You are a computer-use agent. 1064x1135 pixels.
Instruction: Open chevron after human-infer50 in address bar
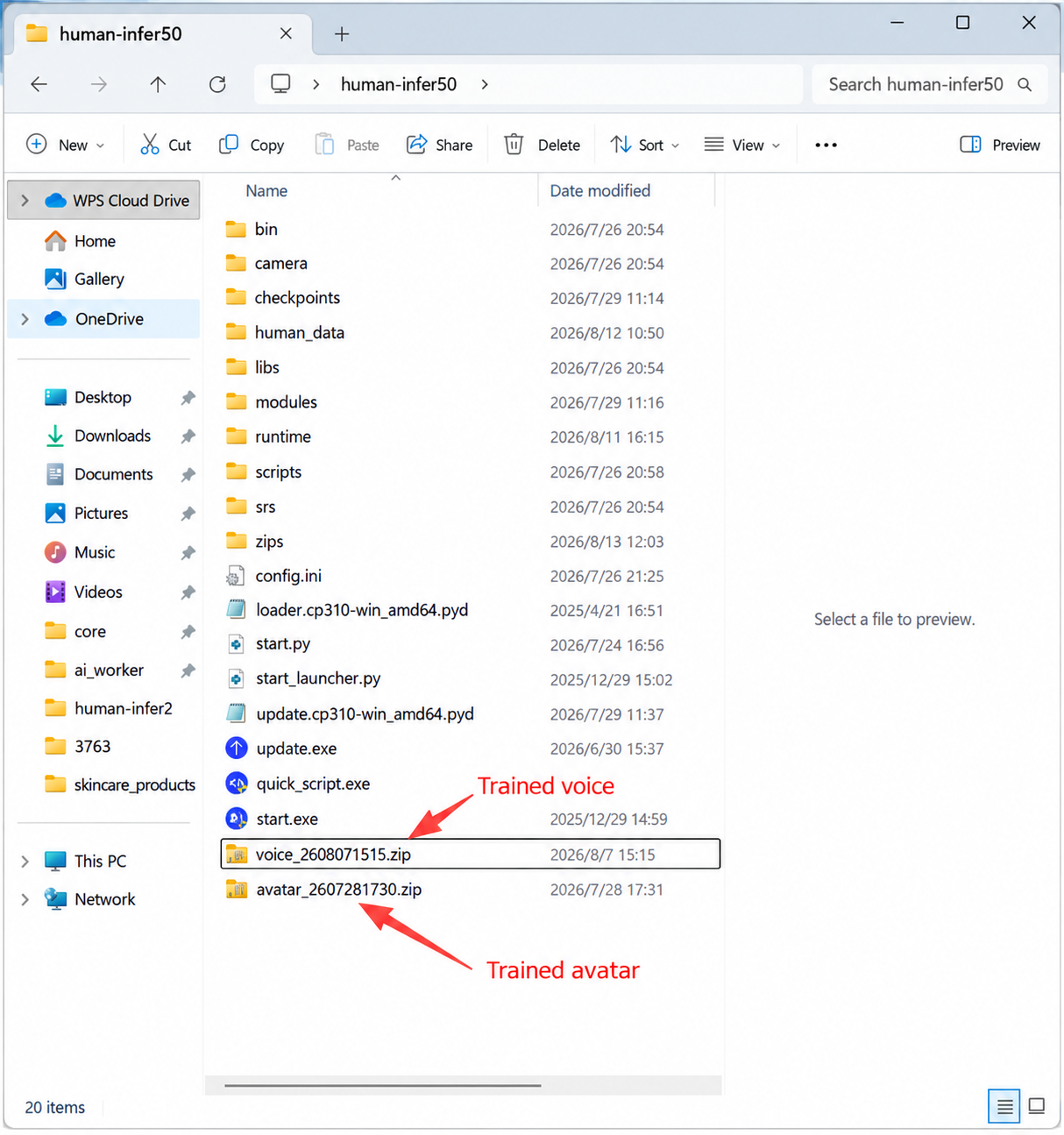485,84
